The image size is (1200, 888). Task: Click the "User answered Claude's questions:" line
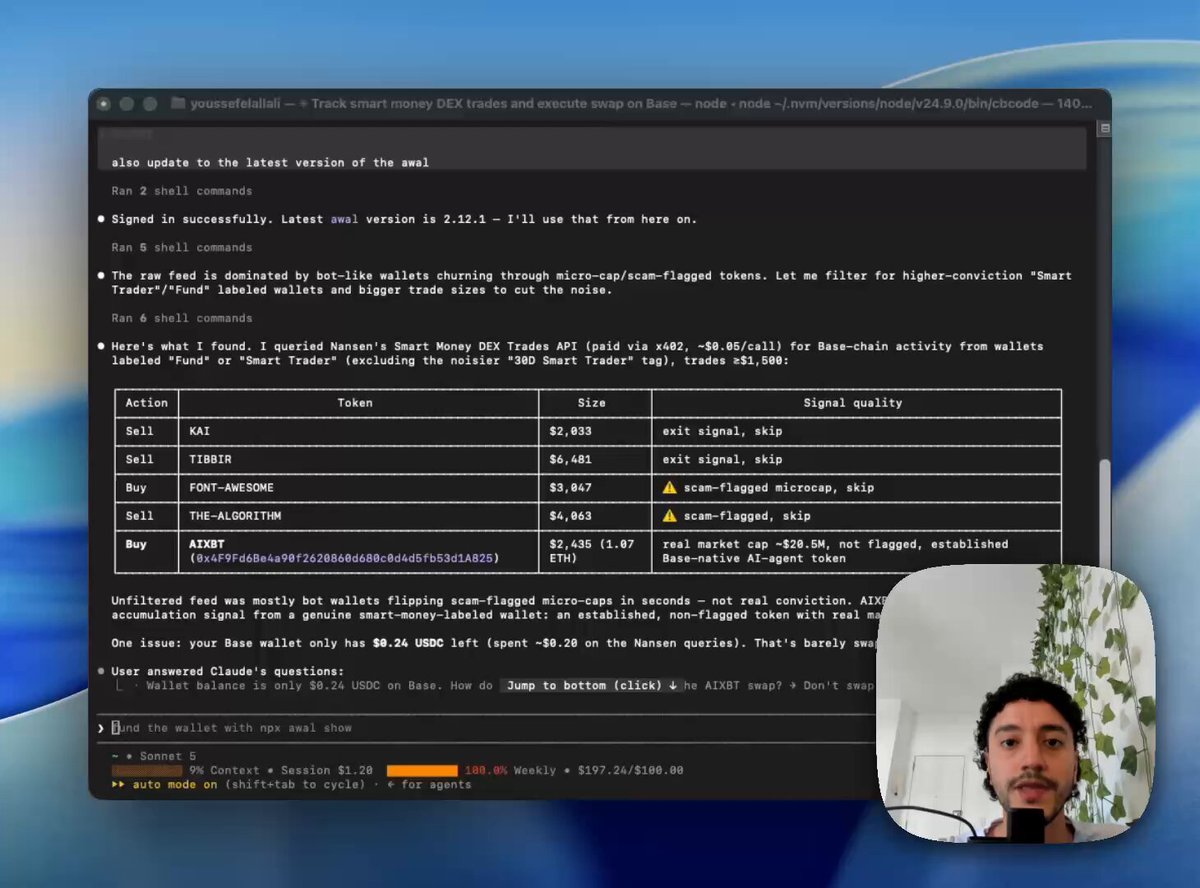pyautogui.click(x=228, y=671)
